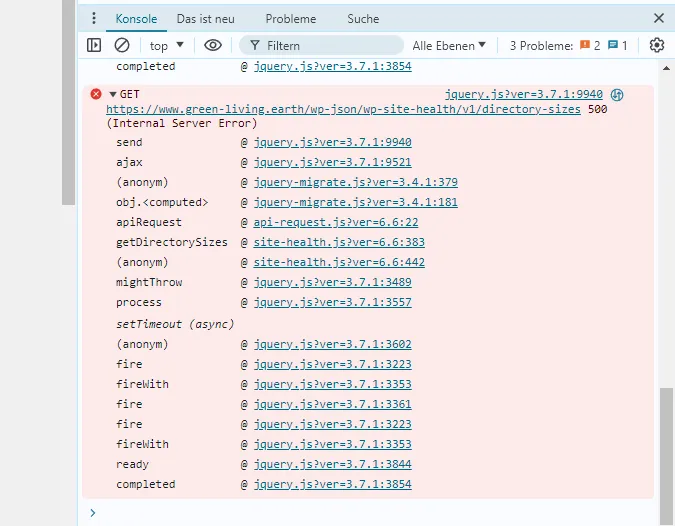Open site-health.js?ver=6.6:442 link
675x526 pixels.
339,262
